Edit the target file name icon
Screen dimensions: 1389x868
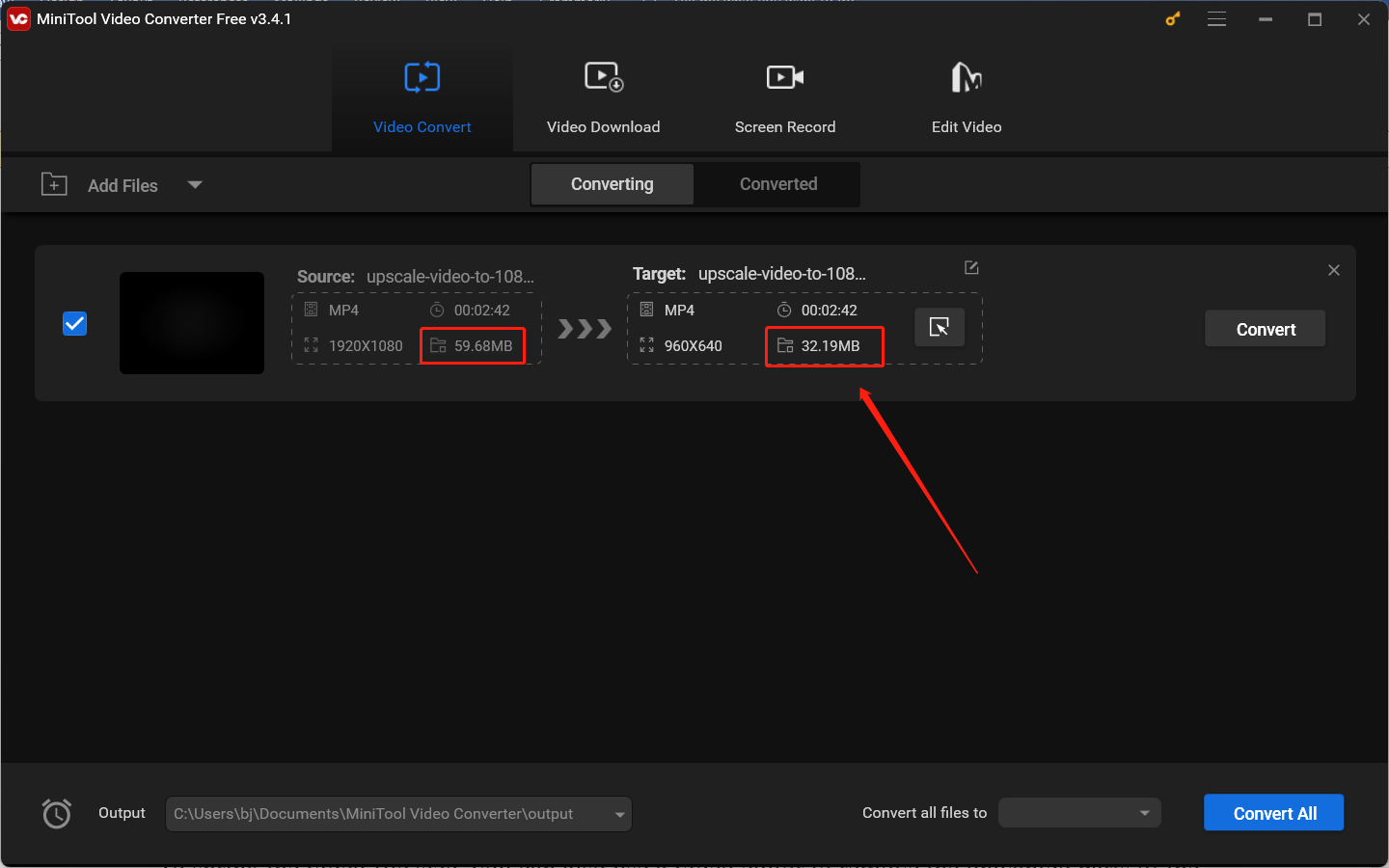(971, 267)
